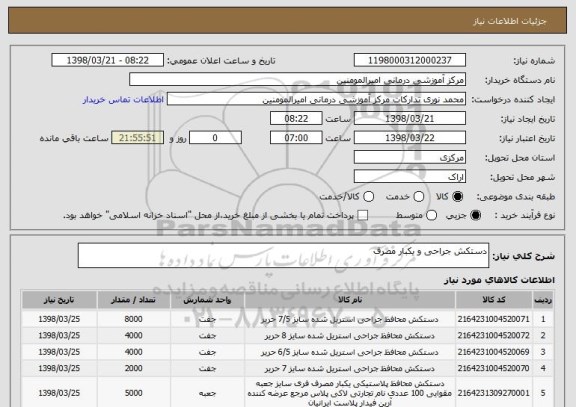Select the جزیی purchase type radio
Image resolution: width=576 pixels, height=407 pixels.
475,216
